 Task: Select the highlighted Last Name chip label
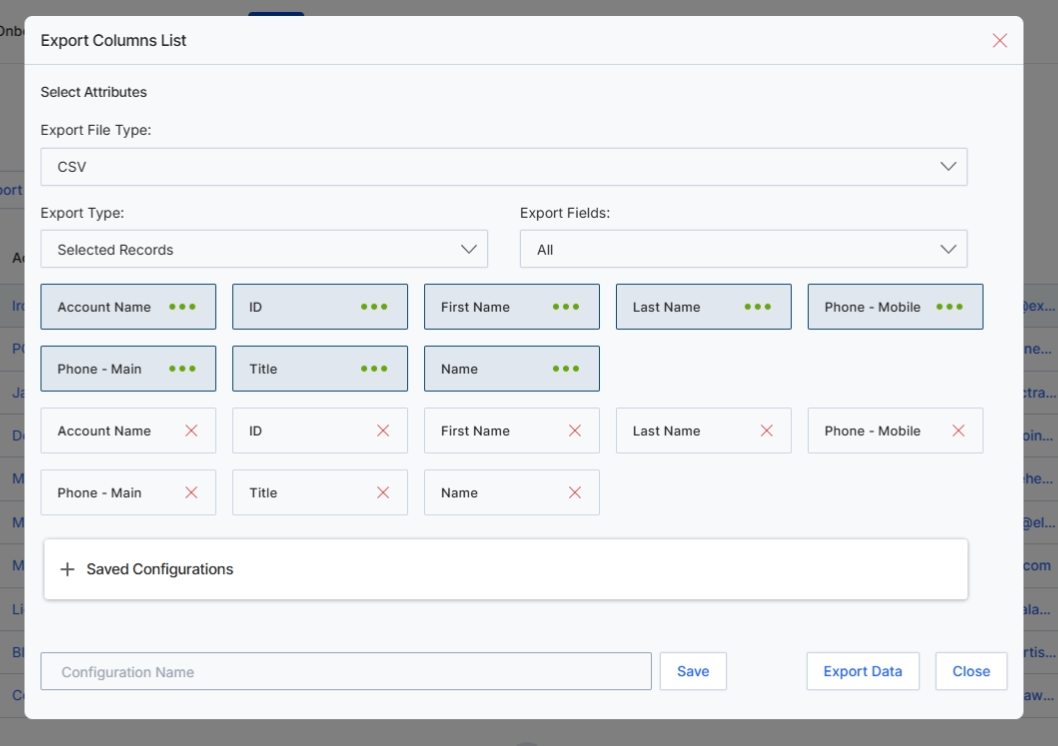(x=666, y=307)
